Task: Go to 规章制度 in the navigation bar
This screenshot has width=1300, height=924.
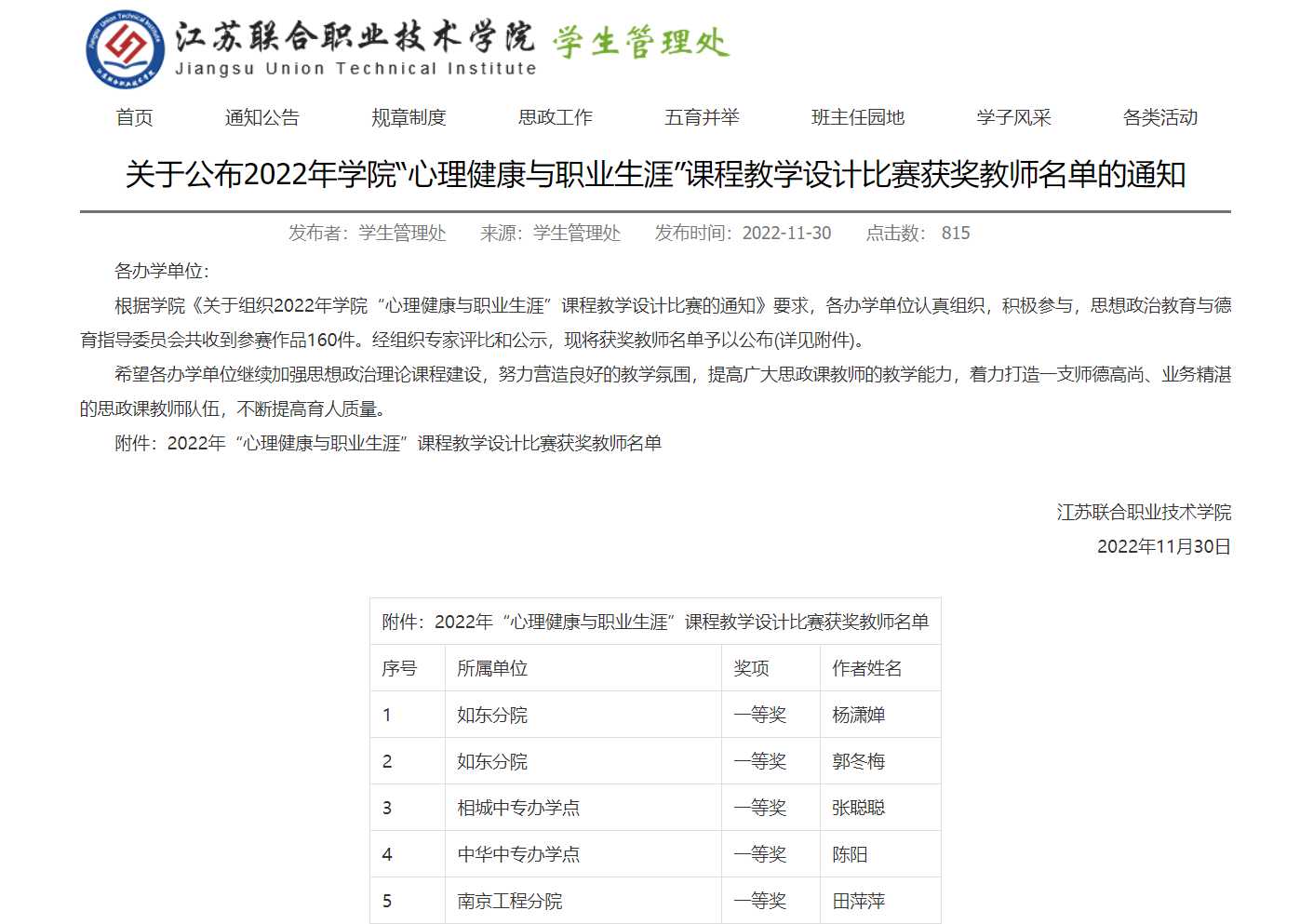Action: pyautogui.click(x=409, y=117)
